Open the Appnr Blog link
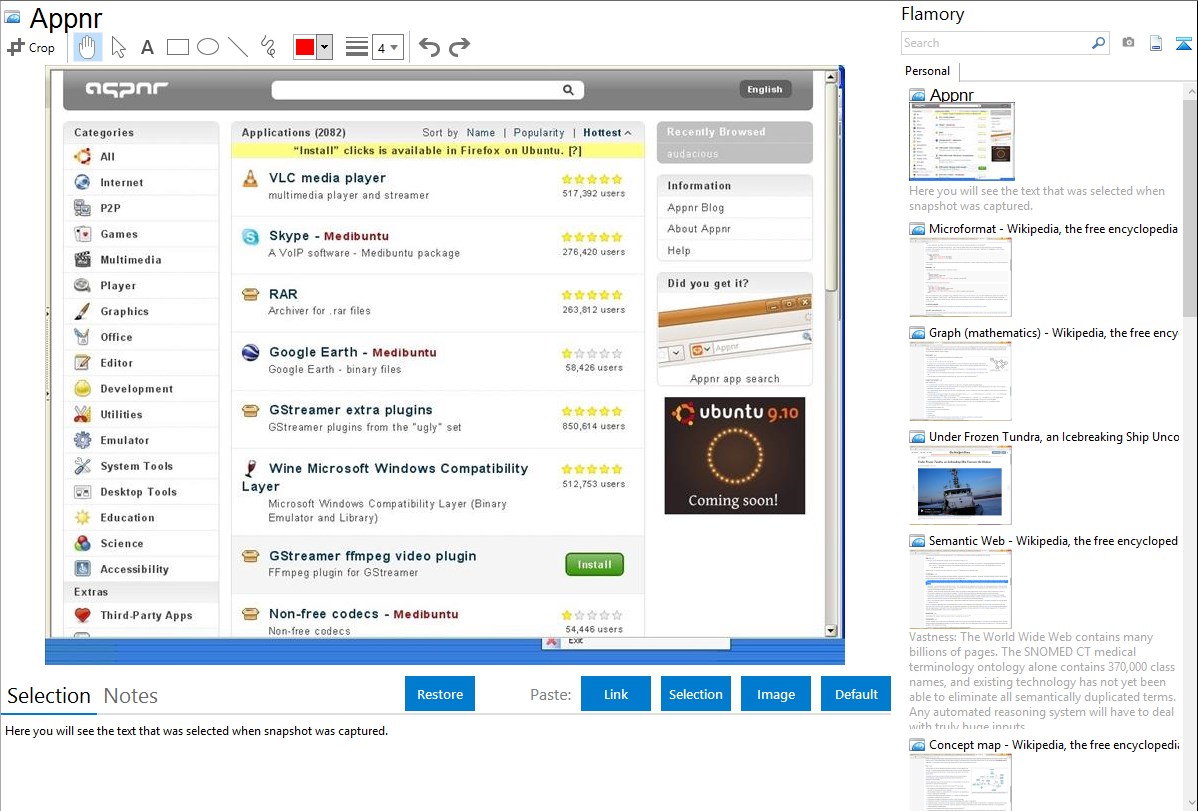 [x=695, y=207]
